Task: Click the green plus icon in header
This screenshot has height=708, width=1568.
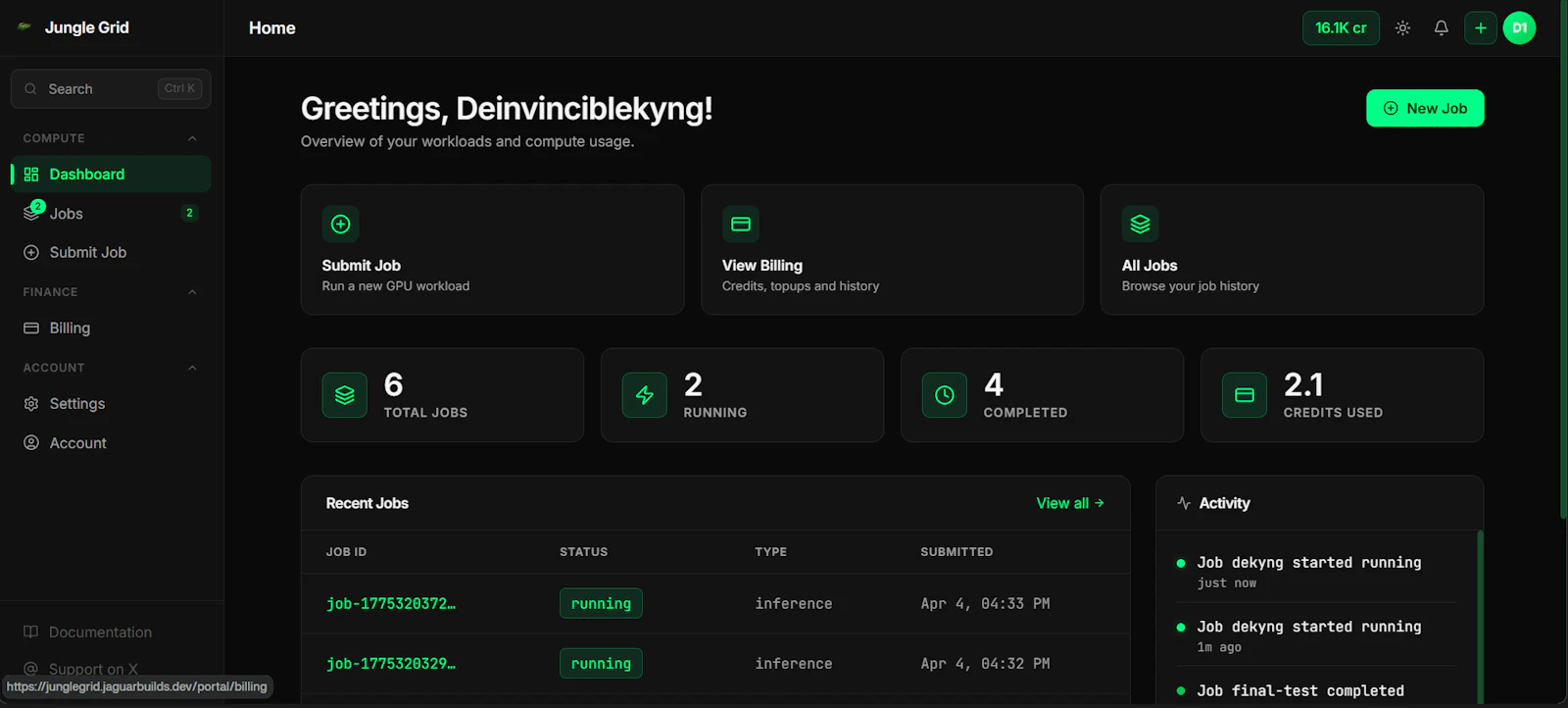Action: pyautogui.click(x=1481, y=28)
